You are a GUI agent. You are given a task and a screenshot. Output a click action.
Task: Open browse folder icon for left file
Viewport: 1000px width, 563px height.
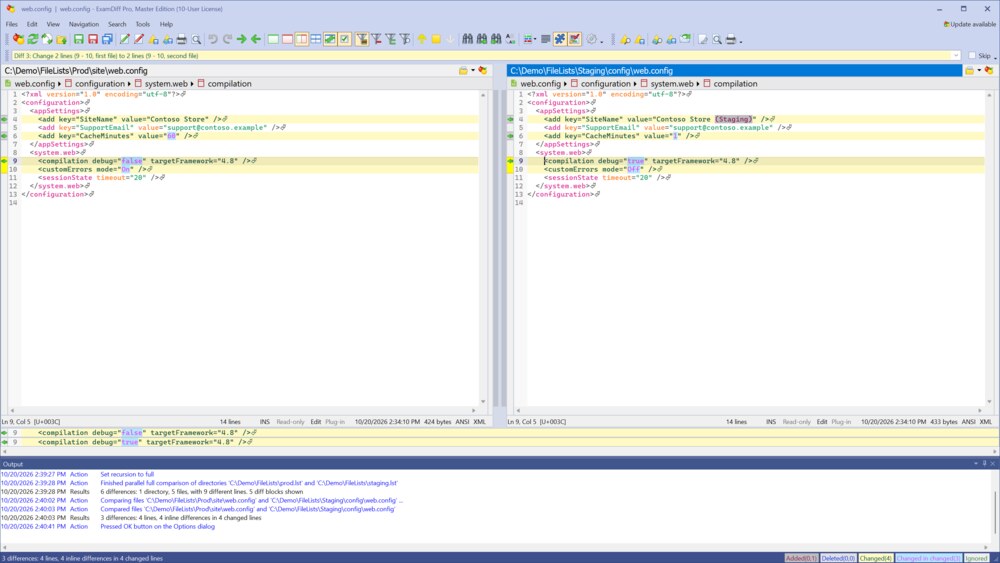pyautogui.click(x=463, y=71)
